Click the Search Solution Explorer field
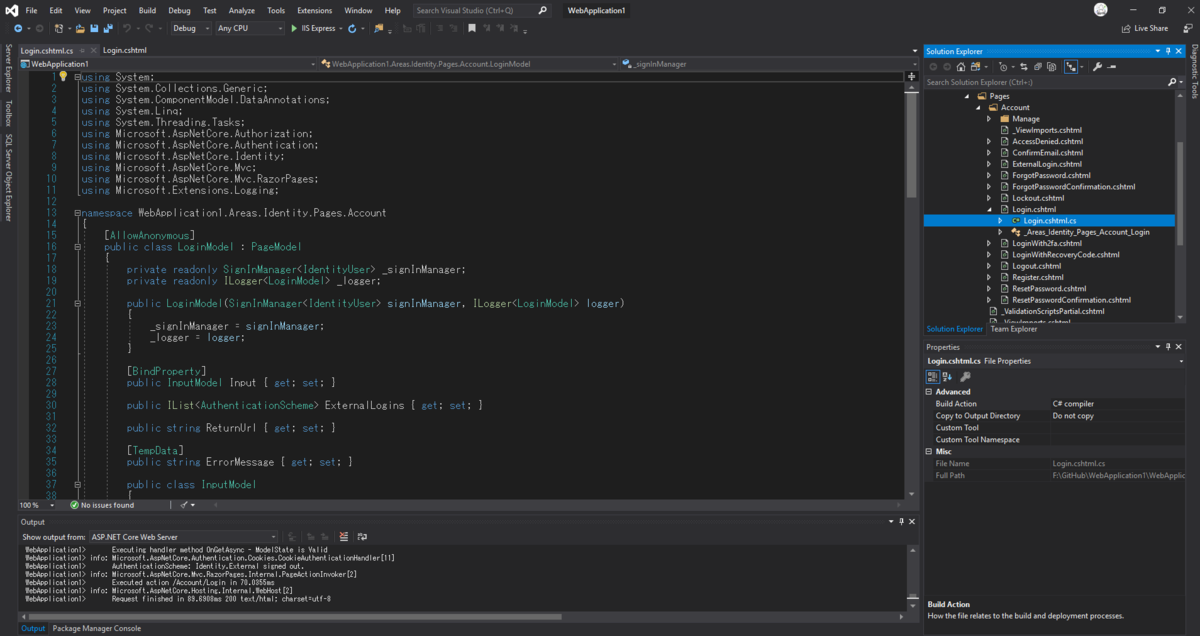1200x636 pixels. (x=1045, y=82)
